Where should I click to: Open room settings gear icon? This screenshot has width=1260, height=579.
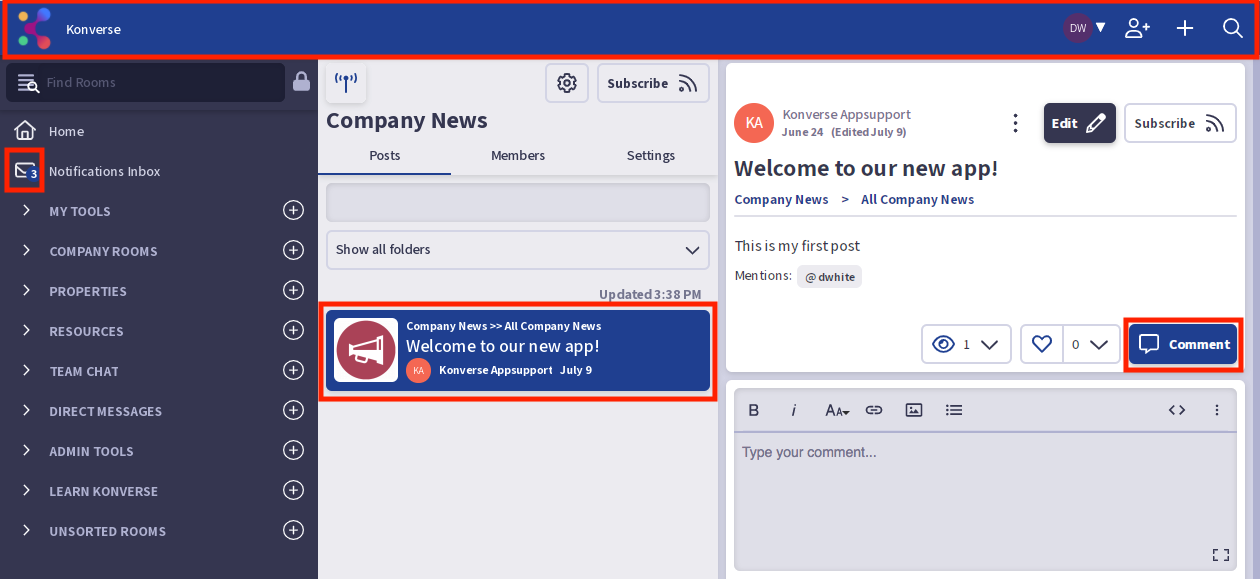coord(567,83)
